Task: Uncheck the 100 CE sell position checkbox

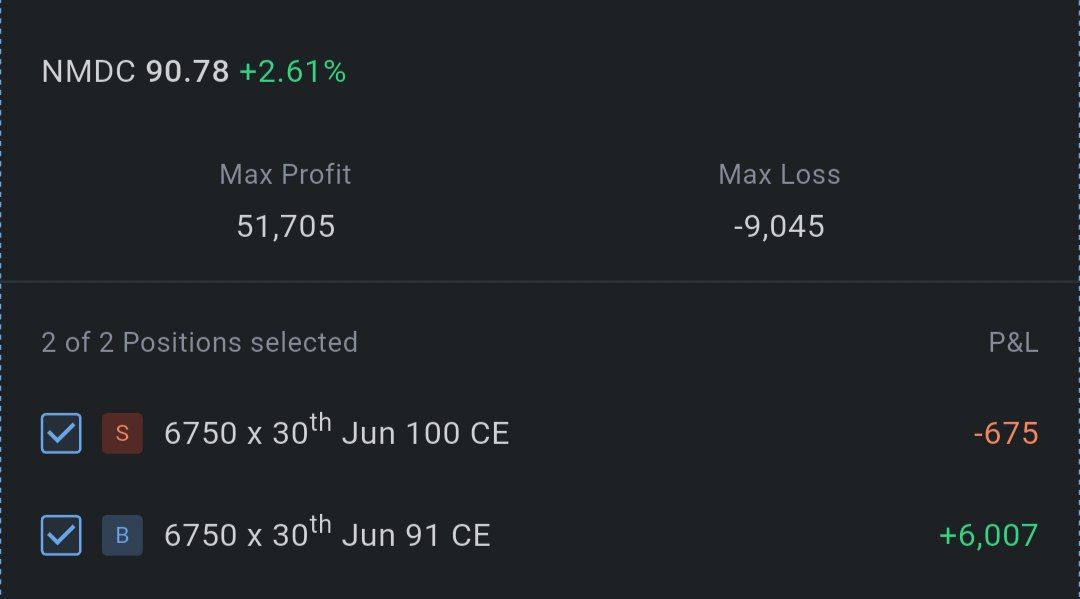Action: [61, 433]
